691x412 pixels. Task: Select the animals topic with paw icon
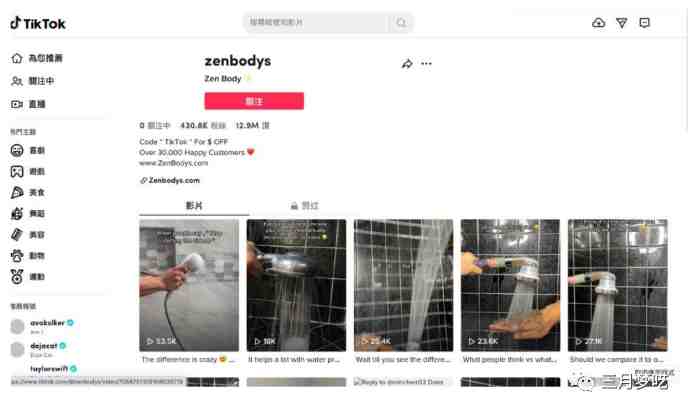click(28, 256)
